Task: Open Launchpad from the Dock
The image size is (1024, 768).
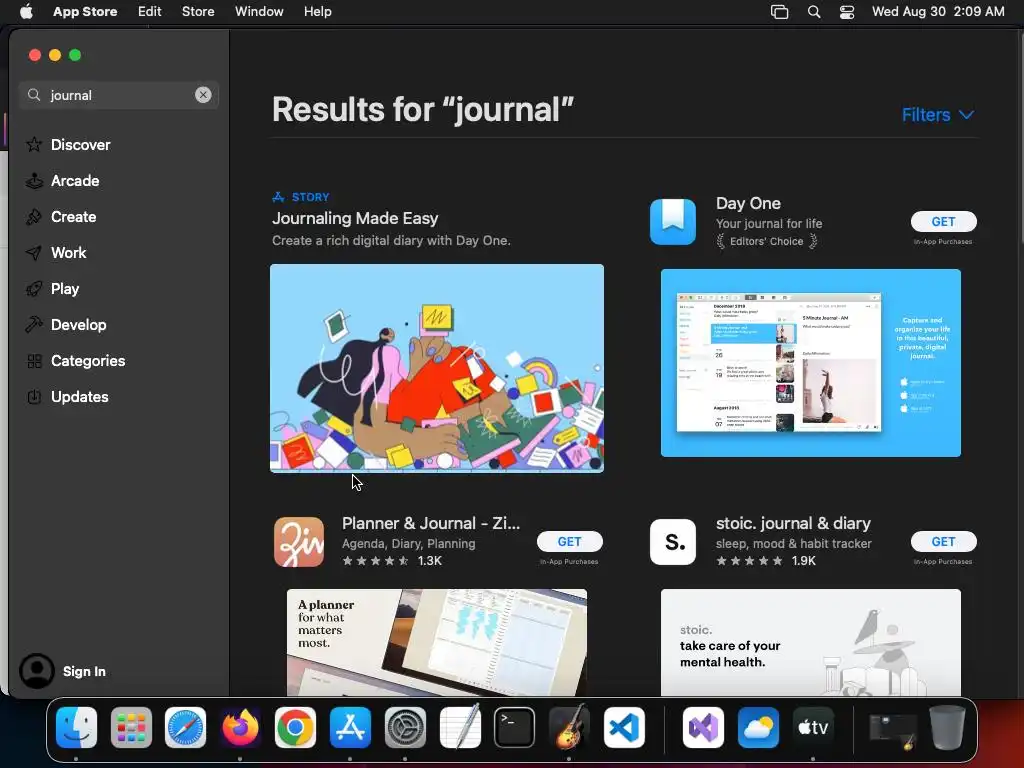Action: pyautogui.click(x=131, y=727)
